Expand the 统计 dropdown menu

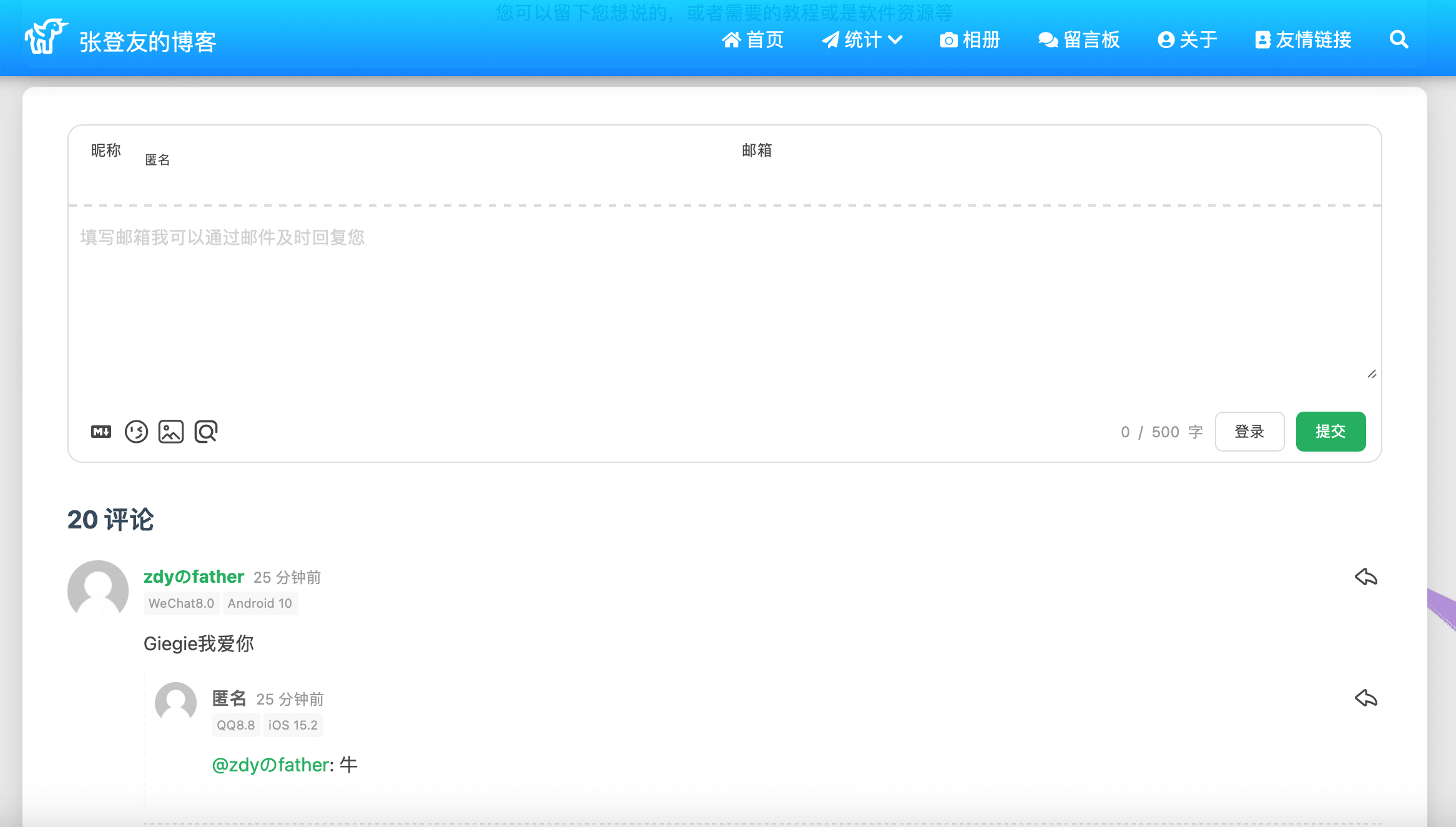click(x=862, y=40)
